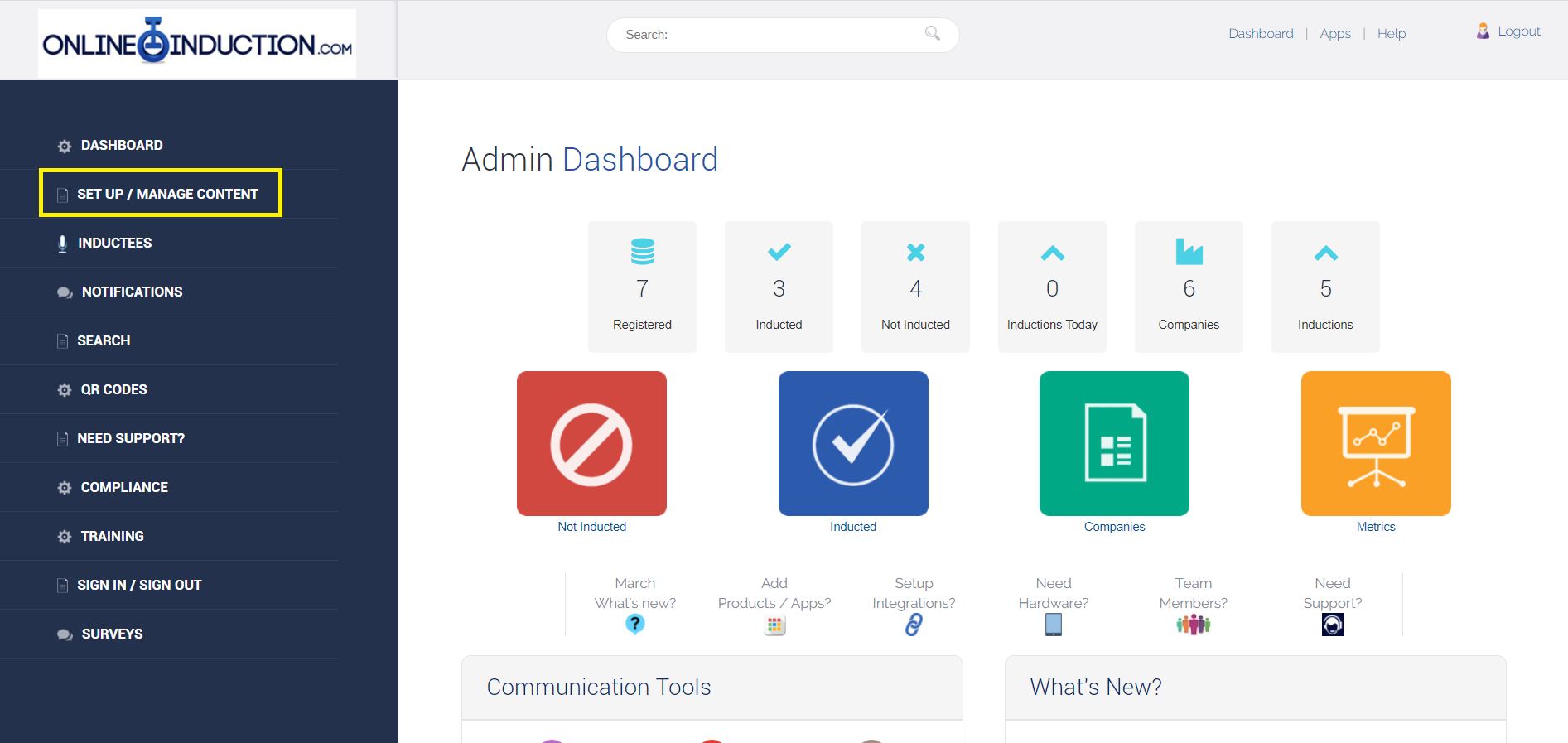The image size is (1568, 743).
Task: Click the orange Metrics presentation icon
Action: pyautogui.click(x=1376, y=444)
